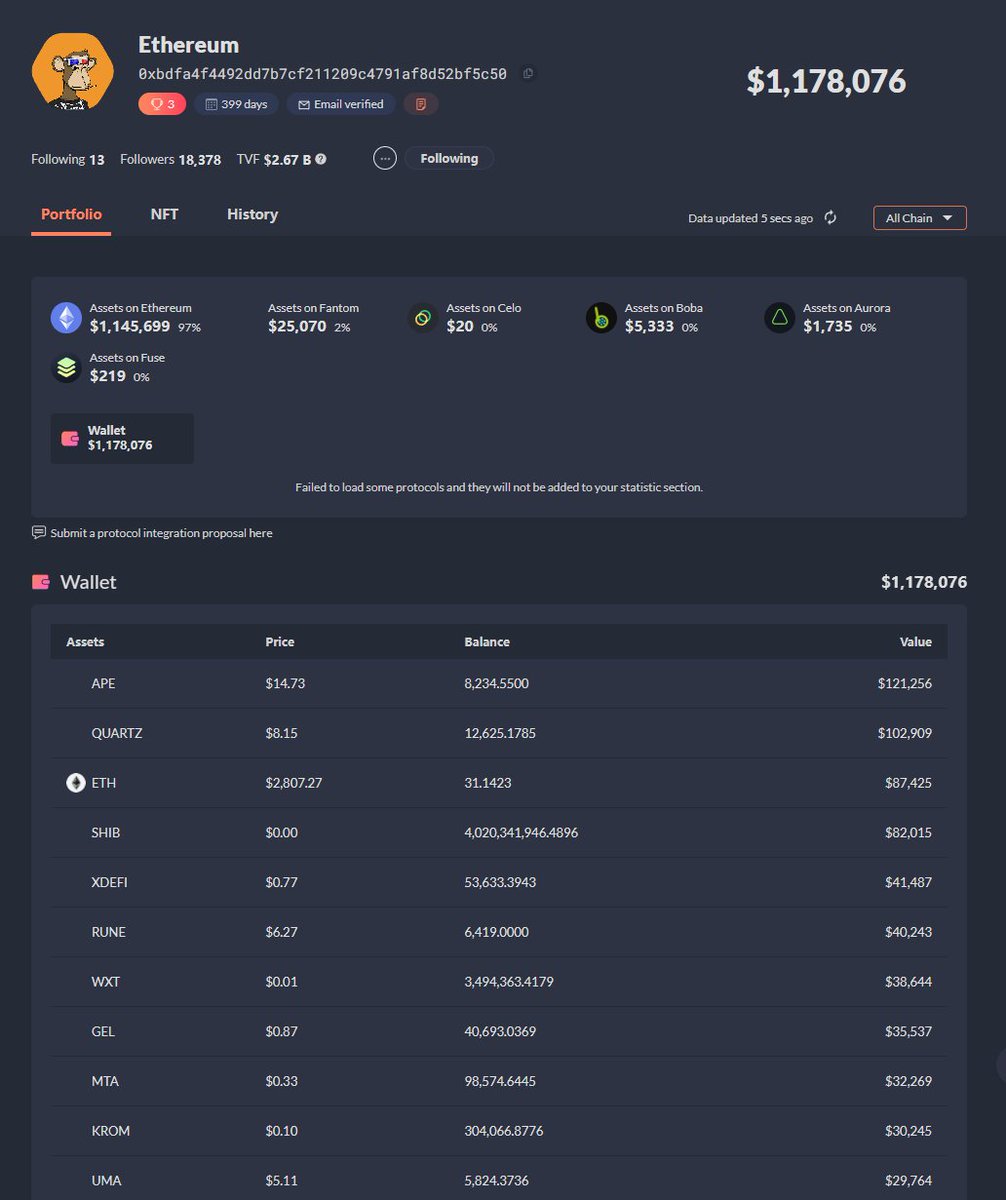1006x1200 pixels.
Task: Select the QUARTZ asset name
Action: tap(117, 733)
